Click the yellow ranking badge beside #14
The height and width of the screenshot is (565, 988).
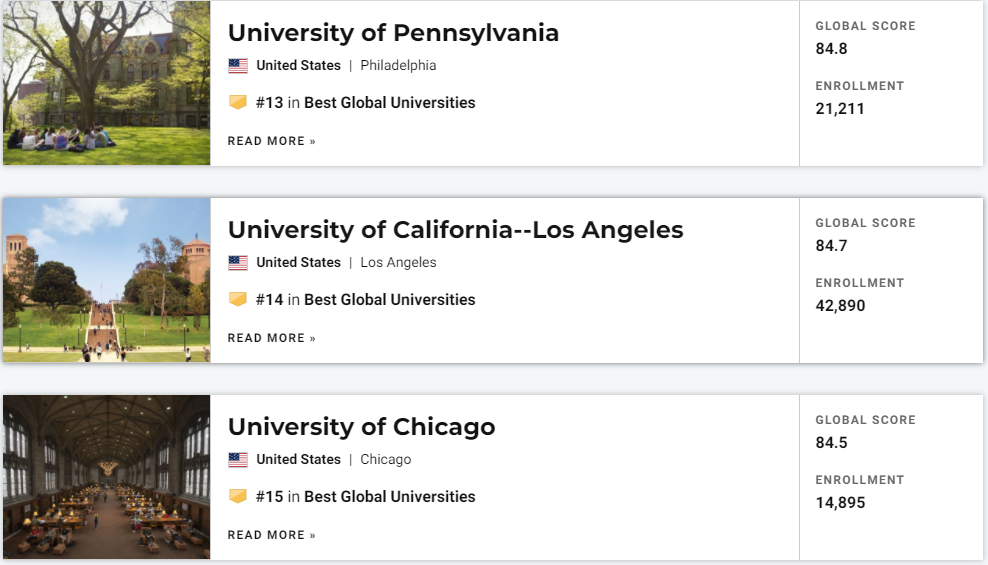coord(238,299)
